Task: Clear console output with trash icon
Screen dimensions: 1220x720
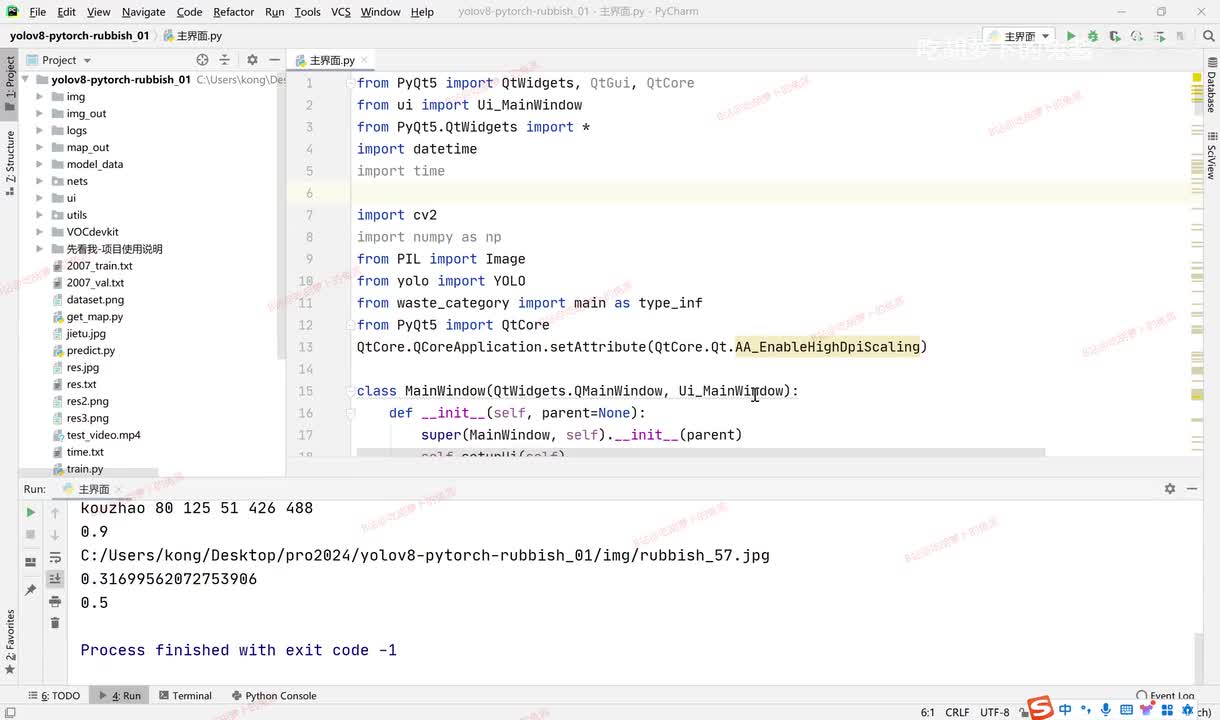Action: pos(55,623)
